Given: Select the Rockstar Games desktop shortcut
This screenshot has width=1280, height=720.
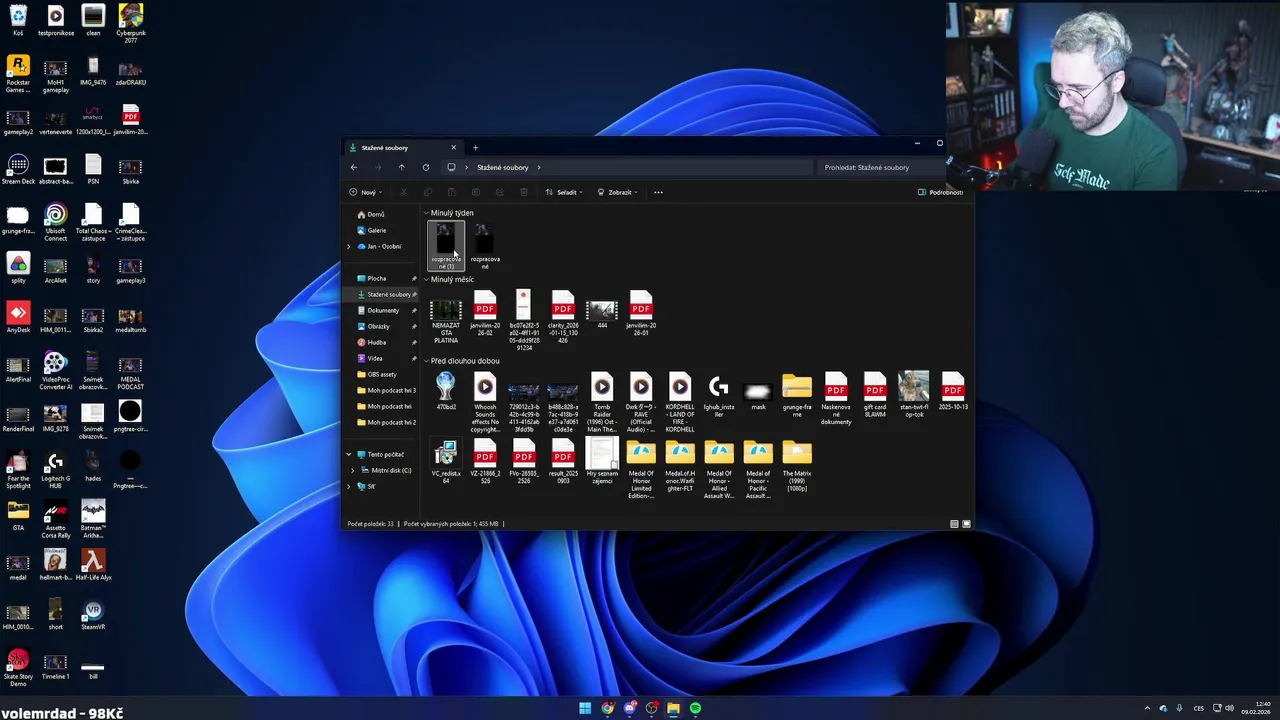Looking at the screenshot, I should click(18, 75).
